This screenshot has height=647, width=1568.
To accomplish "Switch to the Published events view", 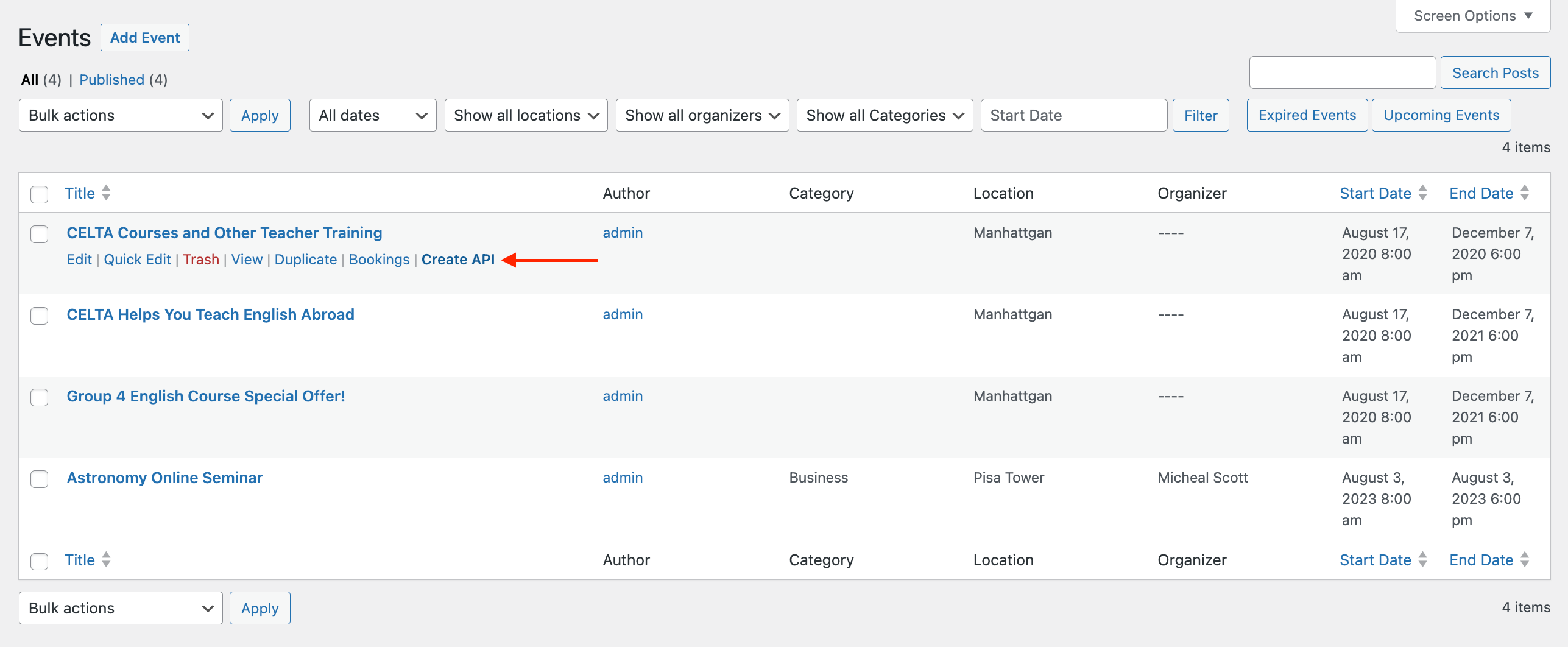I will coord(111,80).
